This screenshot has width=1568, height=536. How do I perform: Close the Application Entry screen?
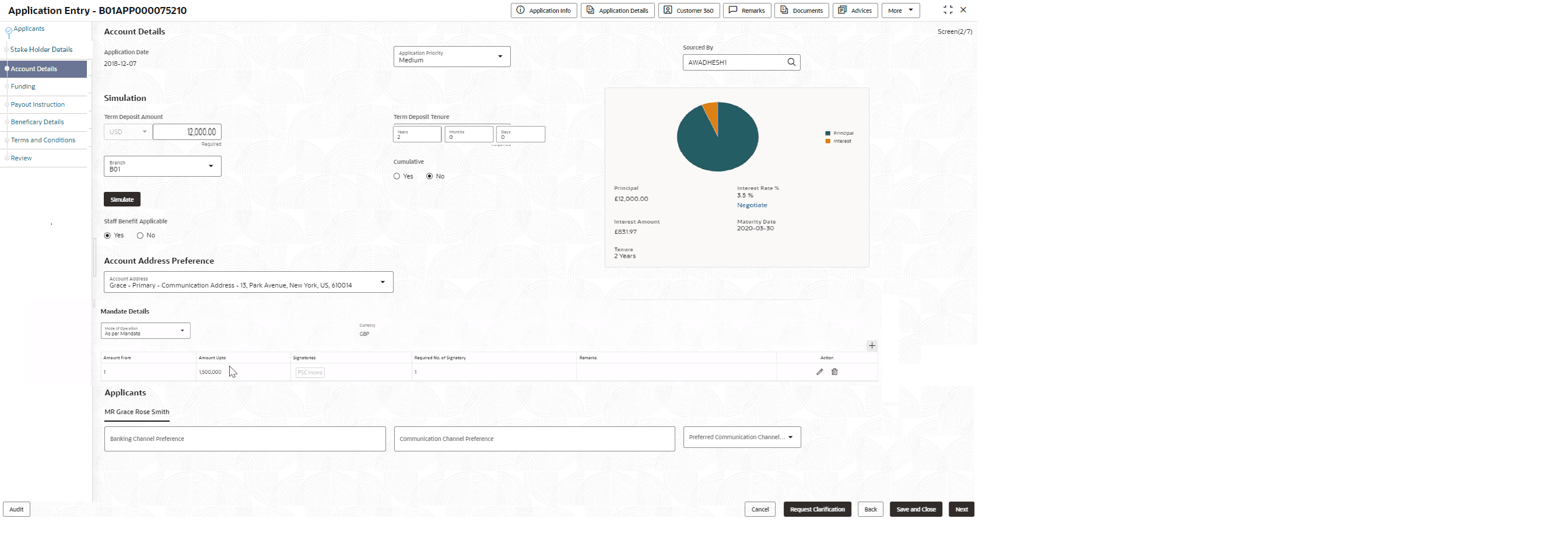(x=963, y=10)
